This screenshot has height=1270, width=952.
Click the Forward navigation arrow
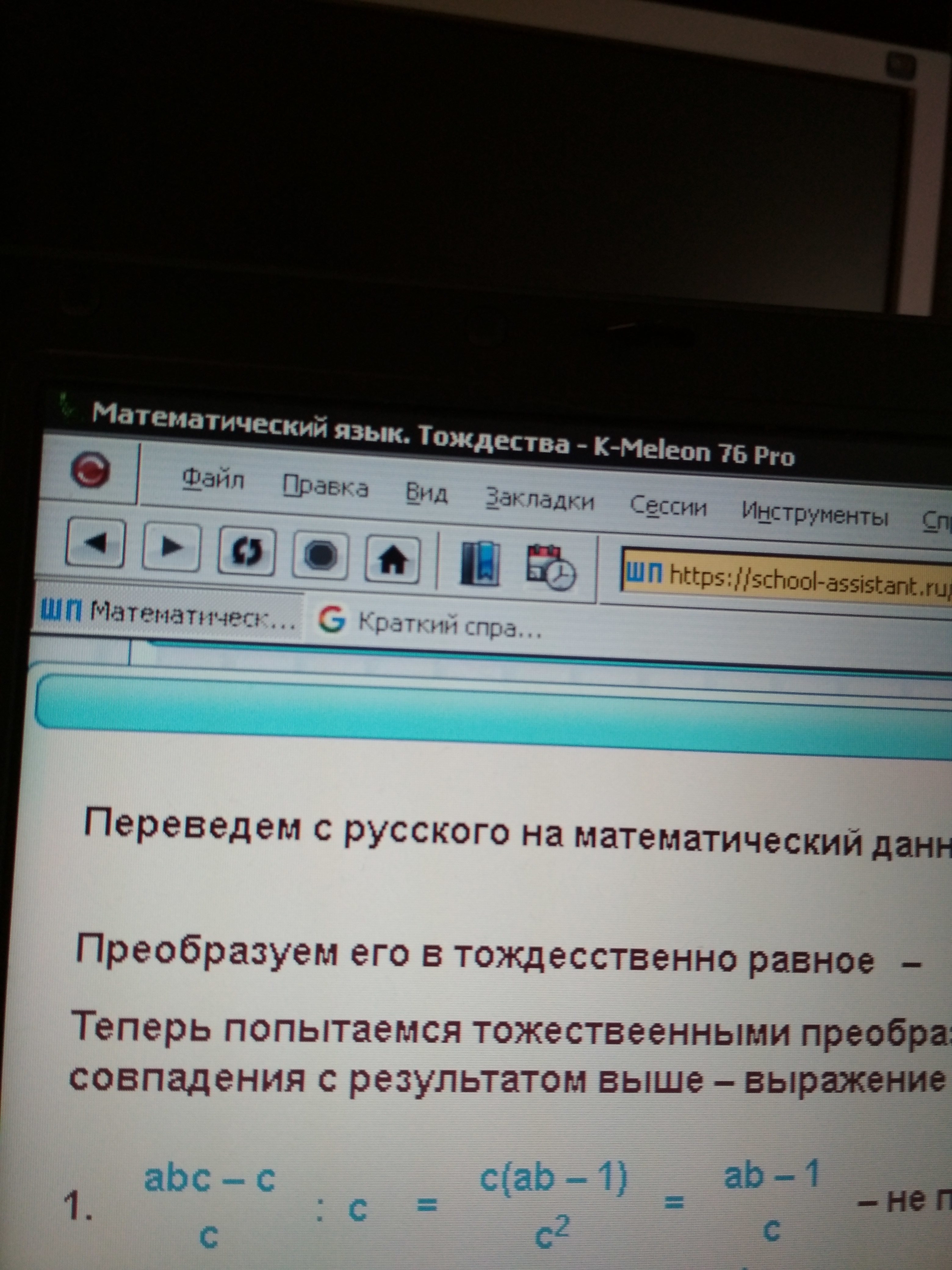(x=171, y=546)
